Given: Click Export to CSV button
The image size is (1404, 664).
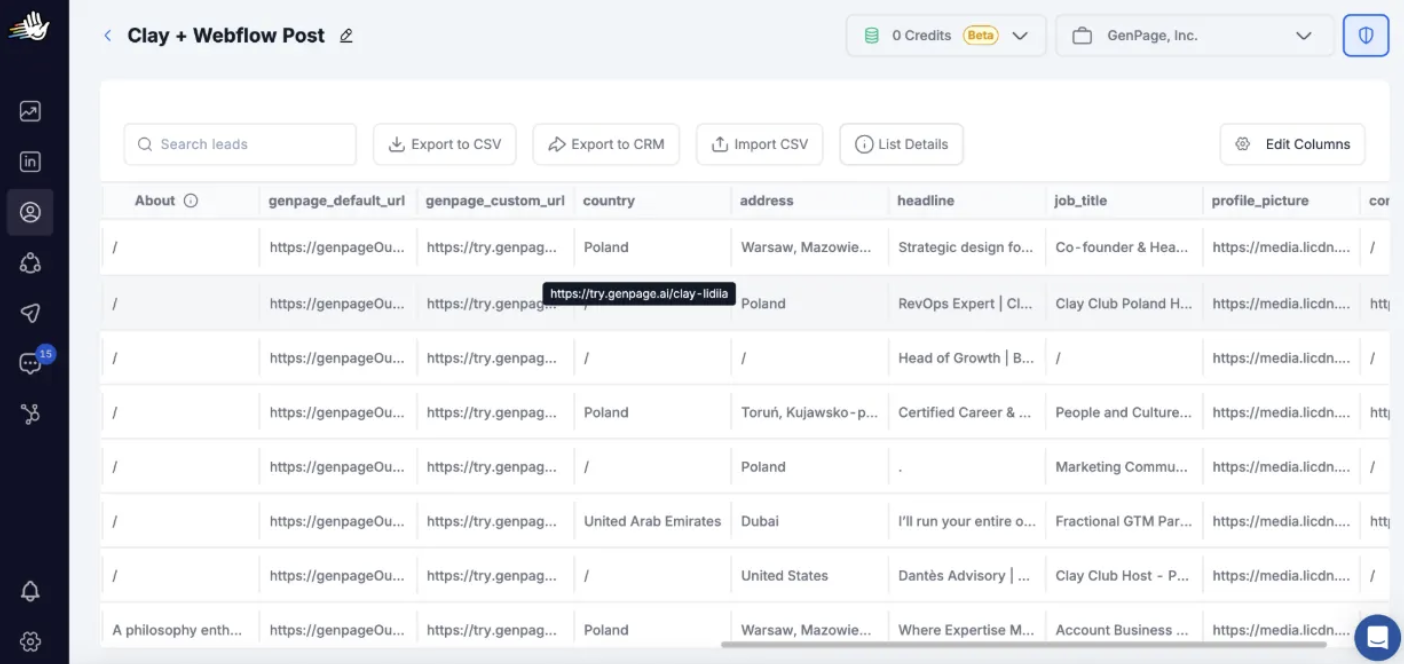Looking at the screenshot, I should 445,144.
